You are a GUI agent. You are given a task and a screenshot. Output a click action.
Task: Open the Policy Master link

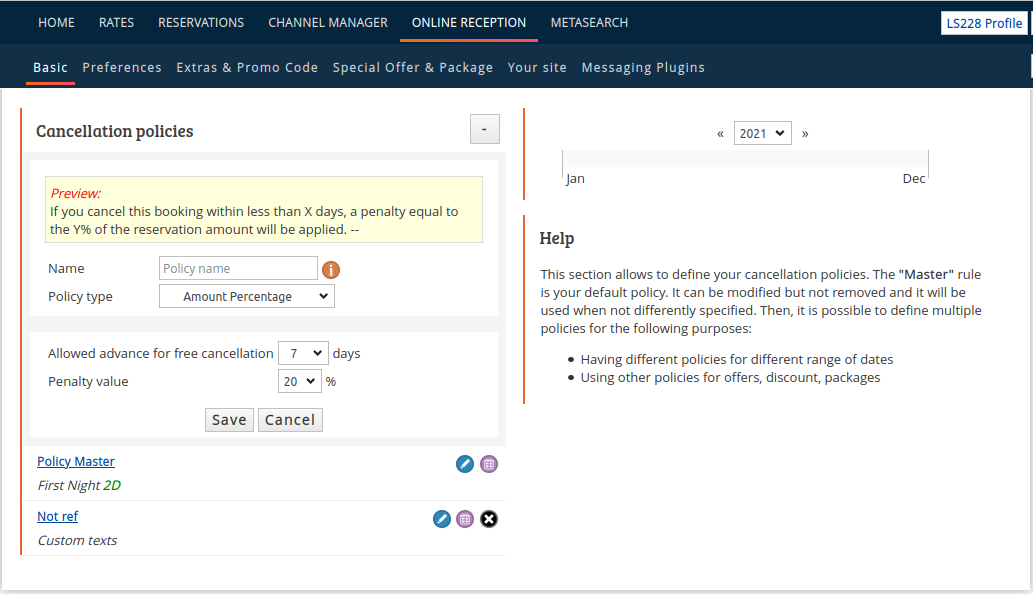pos(76,462)
